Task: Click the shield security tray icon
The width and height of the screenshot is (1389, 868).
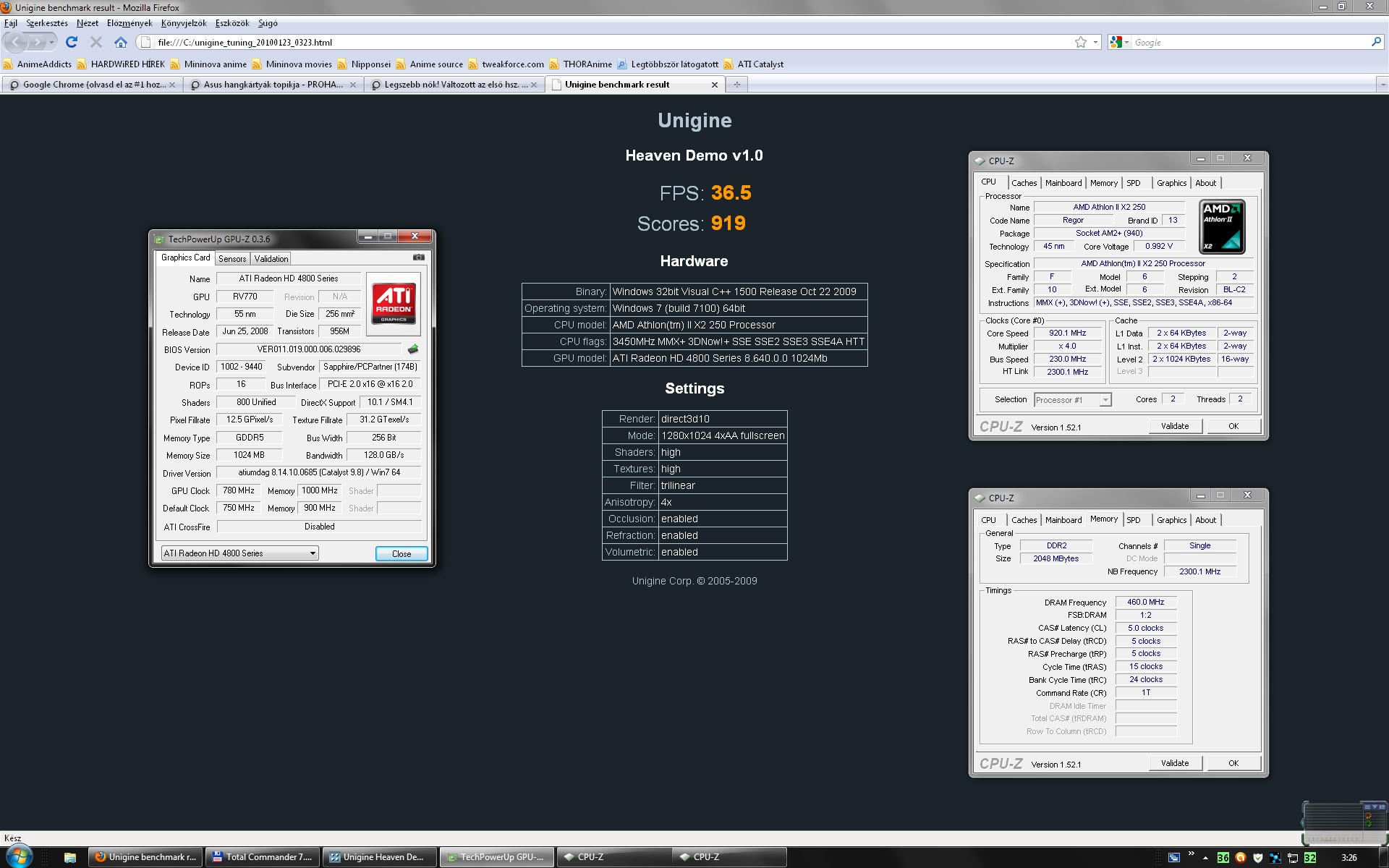Action: 1258,858
